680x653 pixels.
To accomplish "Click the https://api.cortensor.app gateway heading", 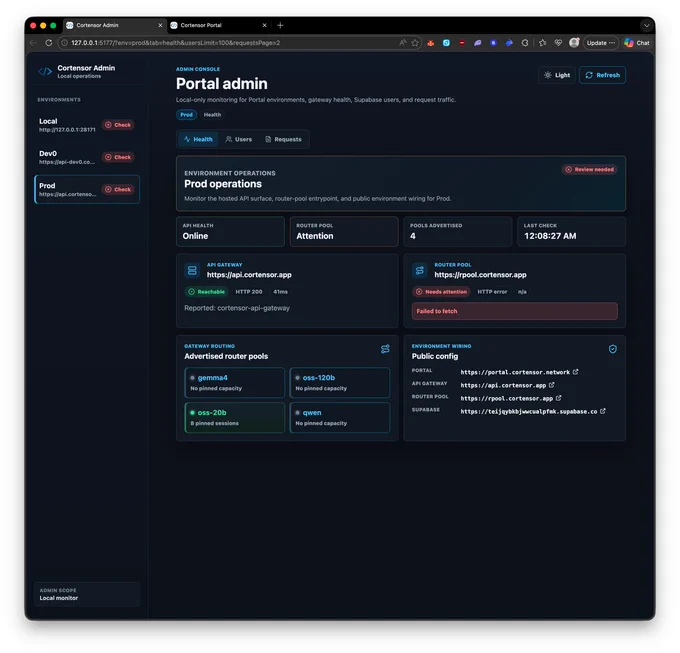I will point(249,274).
